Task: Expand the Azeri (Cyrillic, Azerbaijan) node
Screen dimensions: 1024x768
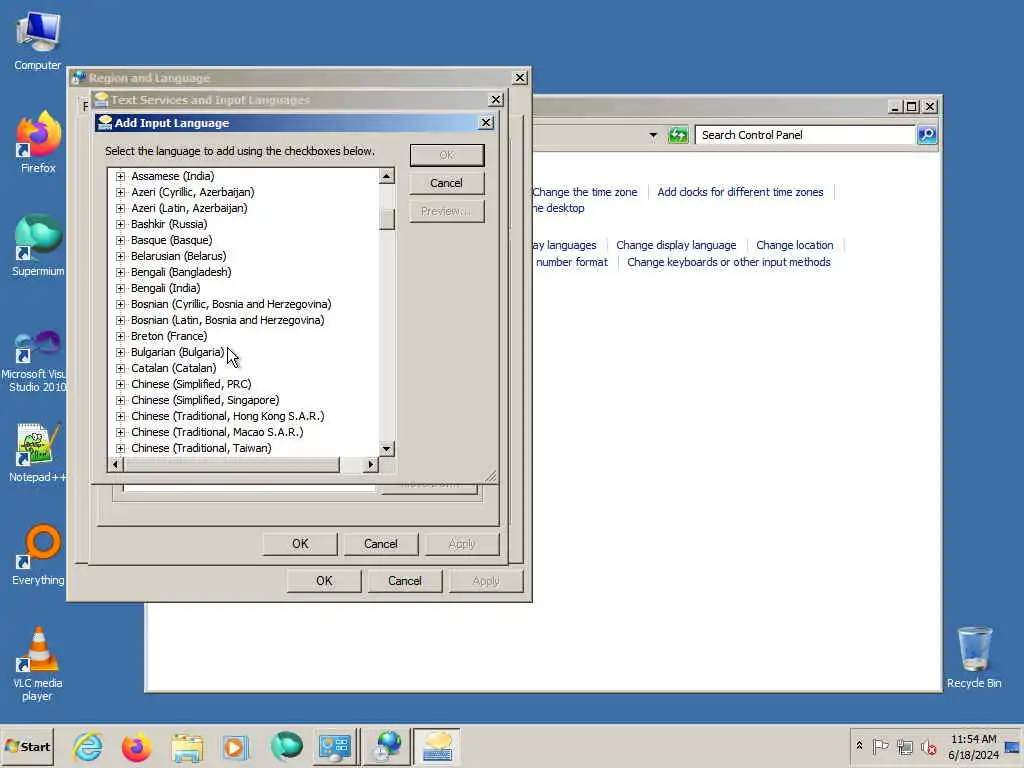Action: pyautogui.click(x=120, y=192)
